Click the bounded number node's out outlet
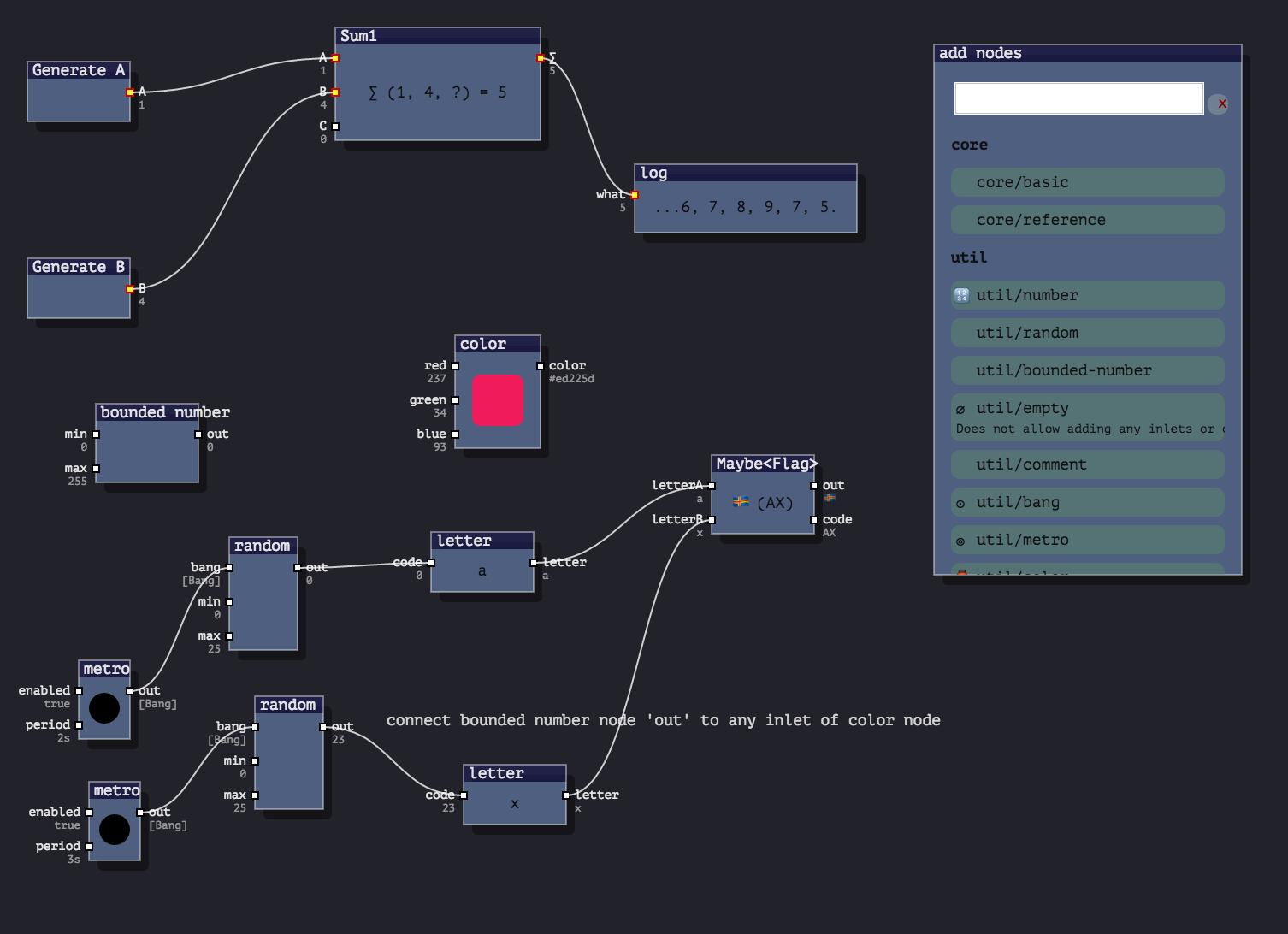This screenshot has height=934, width=1288. [198, 434]
